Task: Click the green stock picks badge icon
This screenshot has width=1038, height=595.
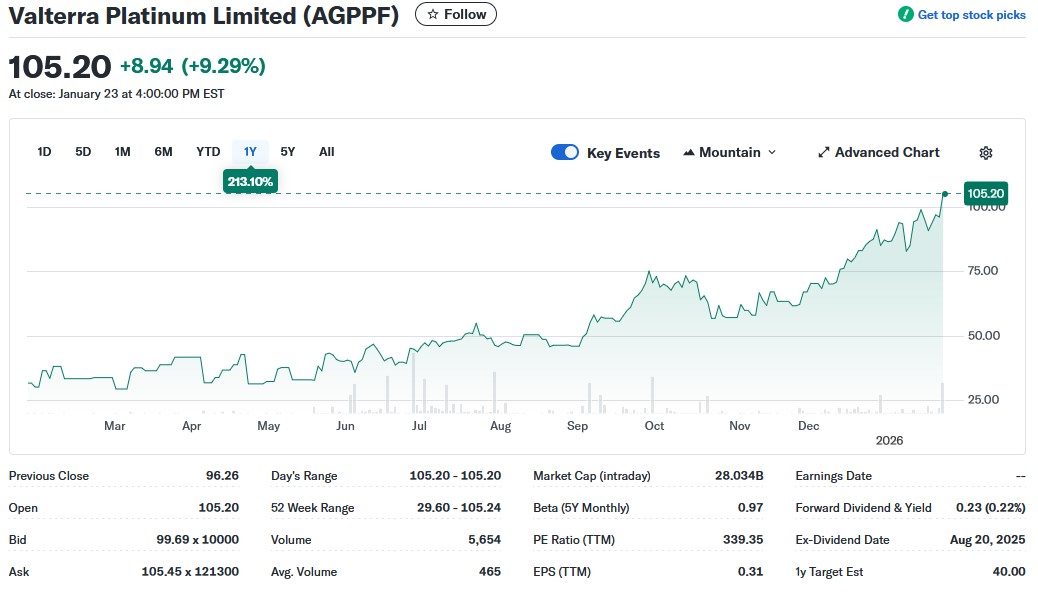Action: pyautogui.click(x=906, y=15)
